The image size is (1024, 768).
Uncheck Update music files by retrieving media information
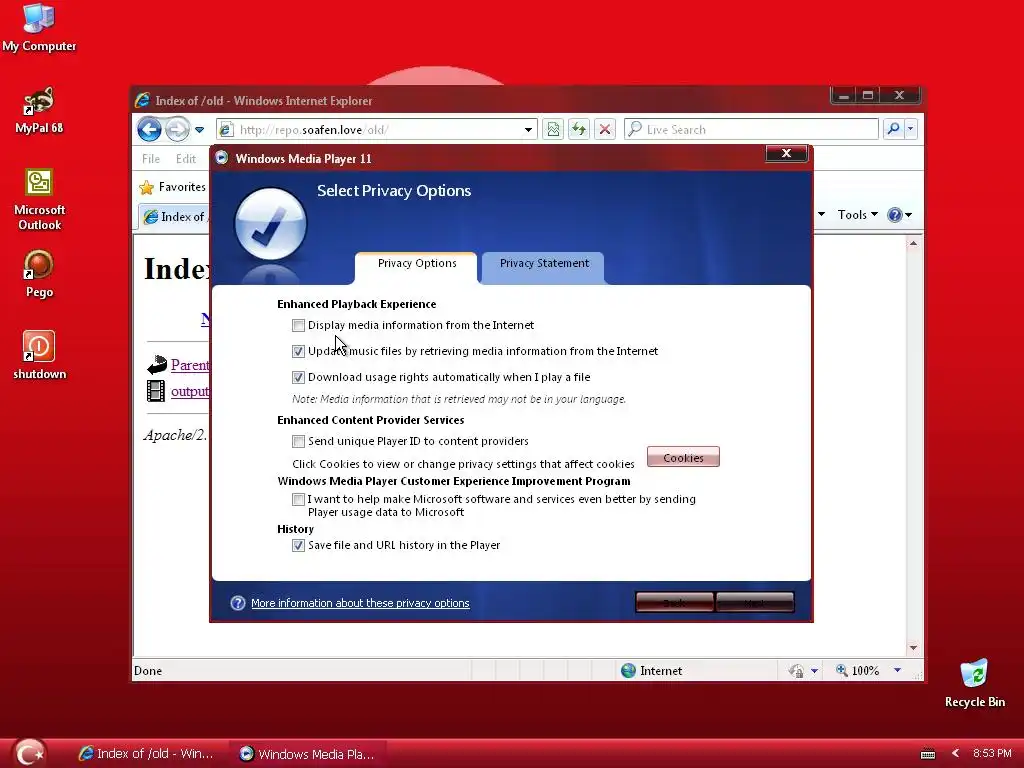click(298, 351)
